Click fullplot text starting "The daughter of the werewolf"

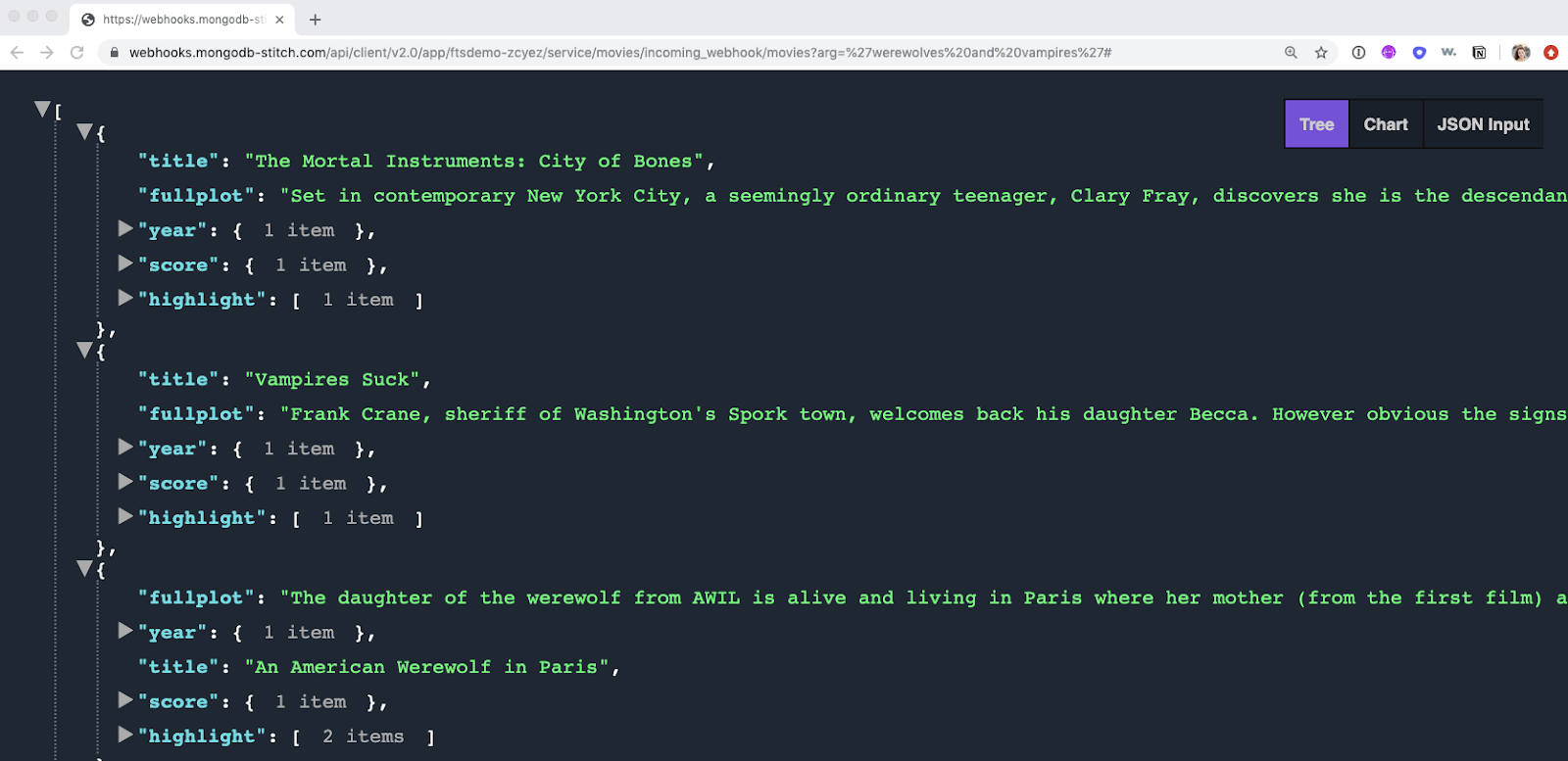click(923, 598)
